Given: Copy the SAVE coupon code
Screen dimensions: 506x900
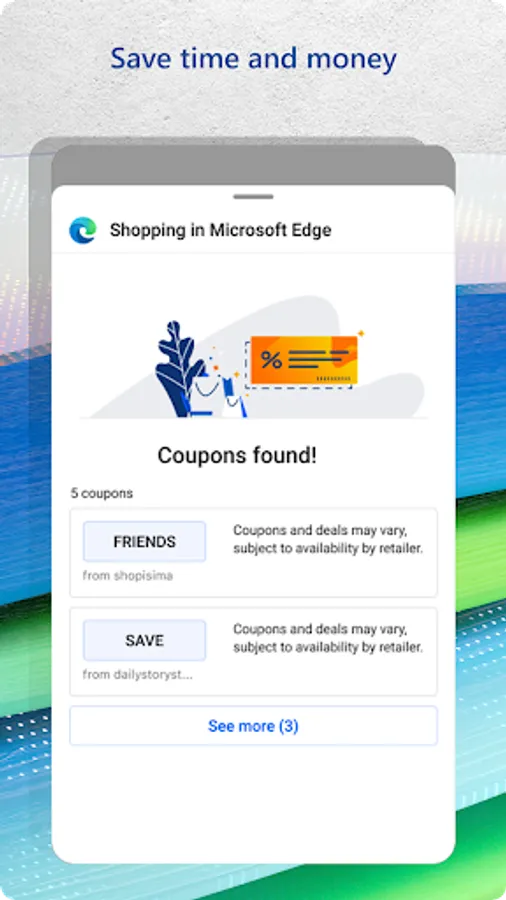Looking at the screenshot, I should [x=145, y=640].
